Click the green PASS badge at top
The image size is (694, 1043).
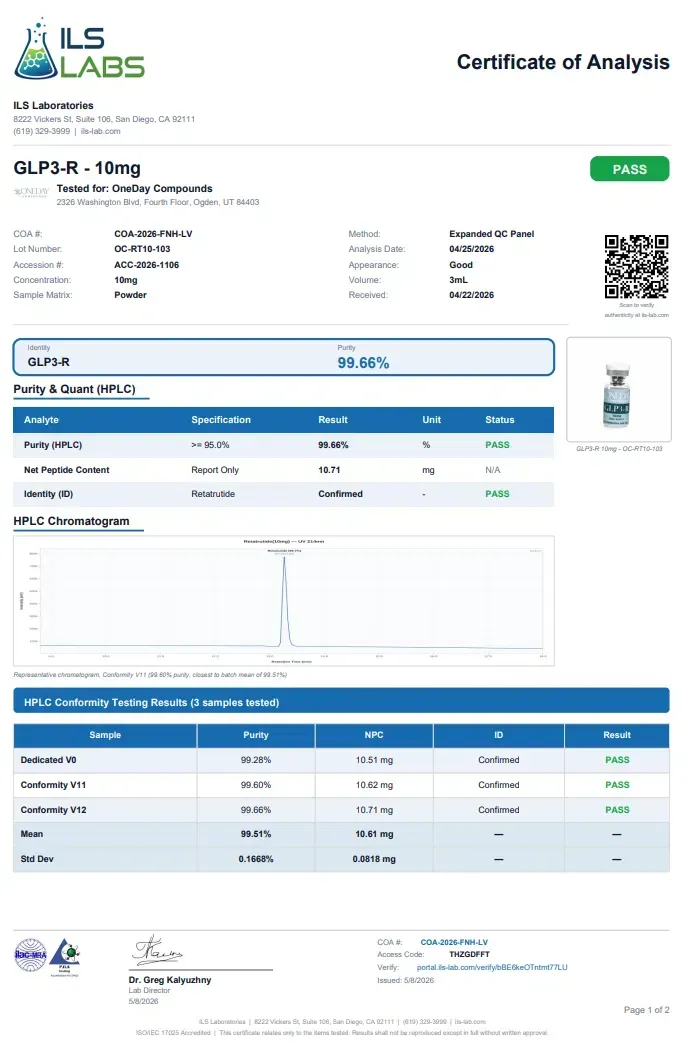tap(629, 169)
